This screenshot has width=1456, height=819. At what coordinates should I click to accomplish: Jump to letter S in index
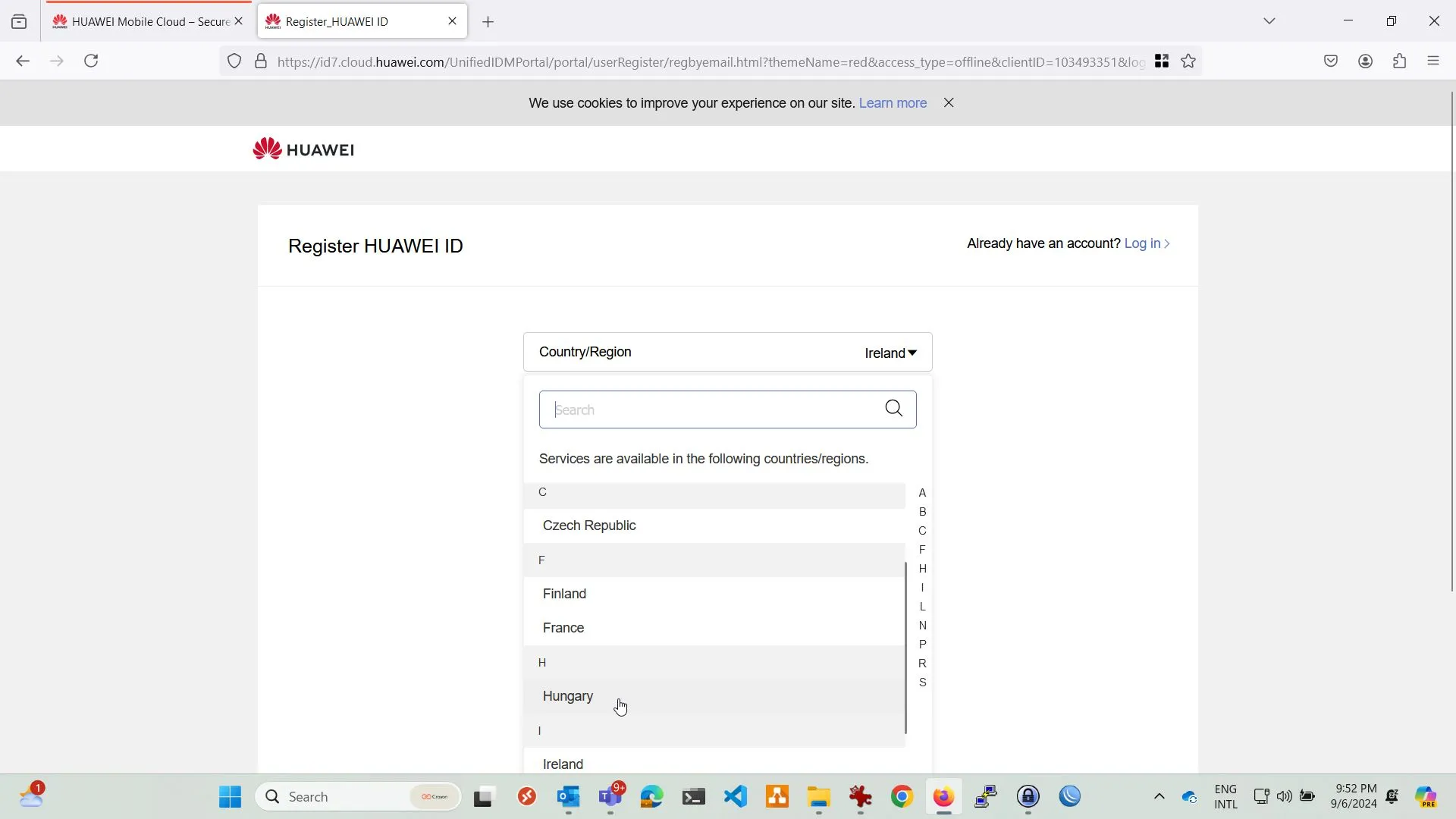[x=922, y=682]
